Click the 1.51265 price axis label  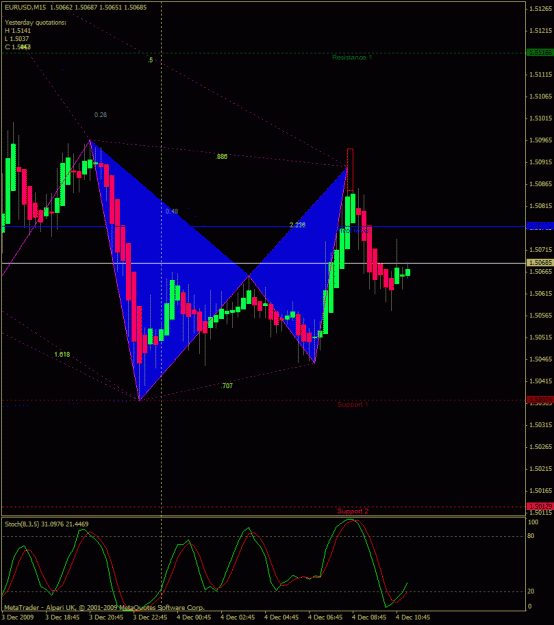[541, 9]
